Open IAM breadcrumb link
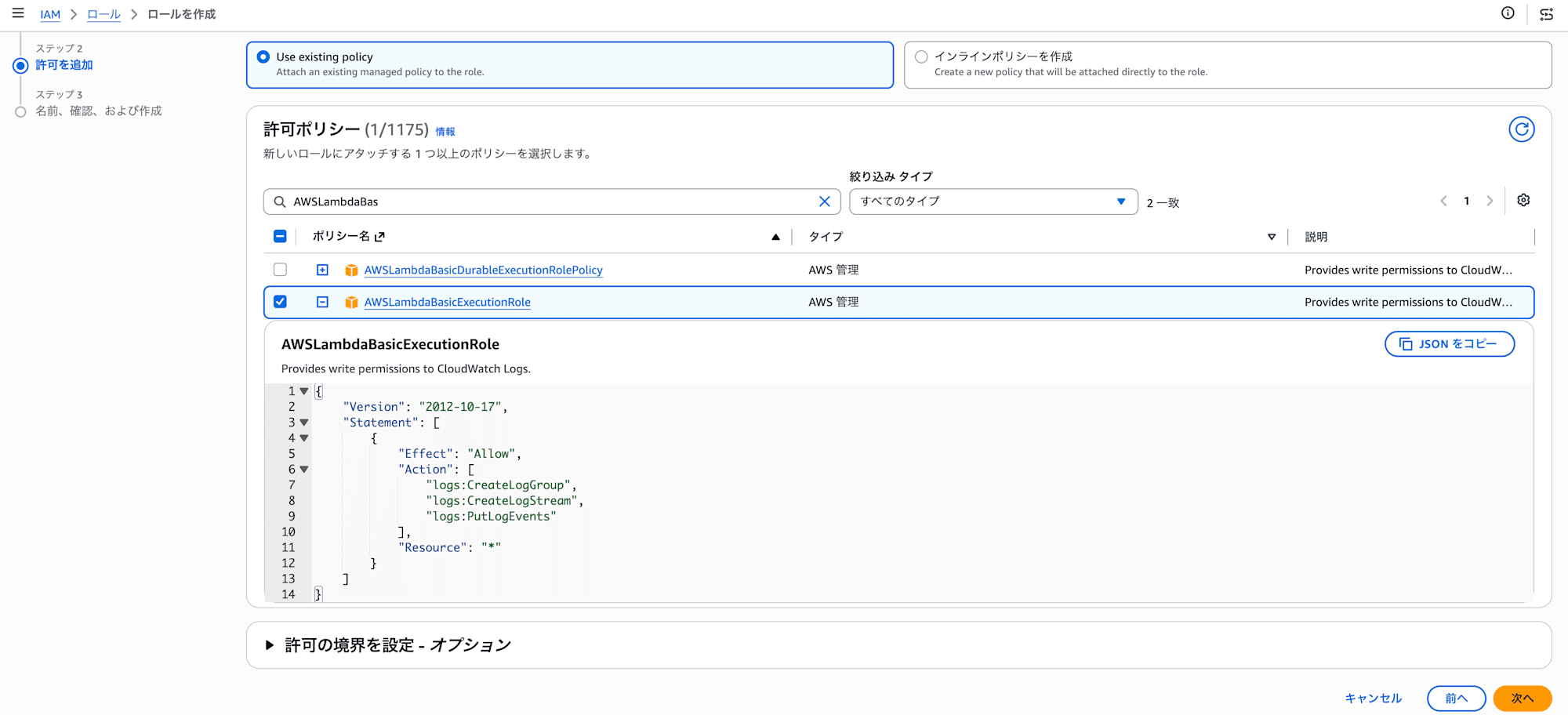Image resolution: width=1568 pixels, height=715 pixels. (x=50, y=14)
